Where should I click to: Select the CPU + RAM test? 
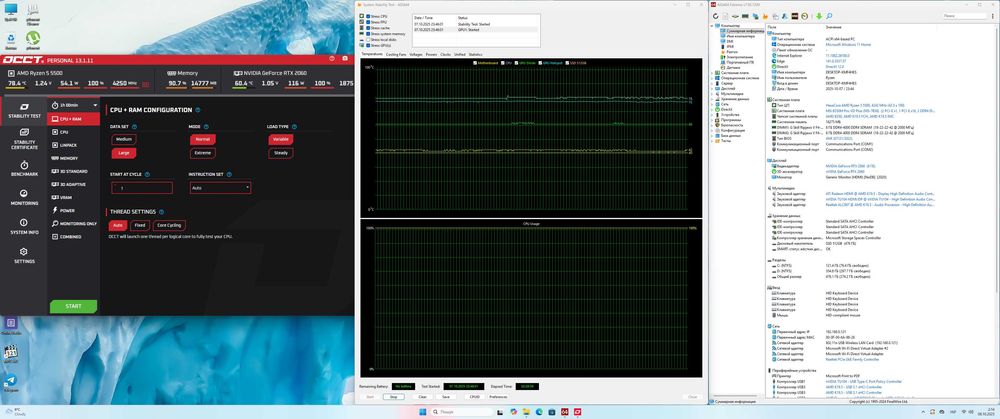tap(74, 119)
